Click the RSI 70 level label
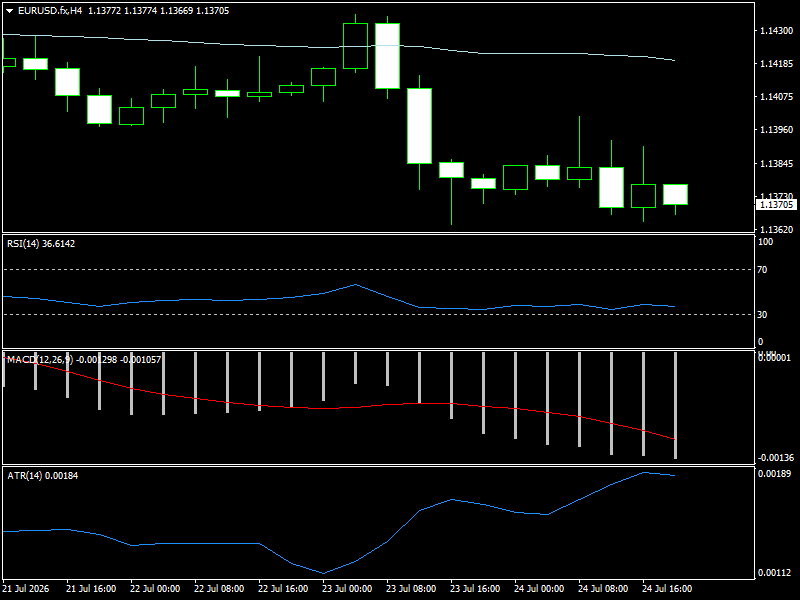 [x=762, y=269]
